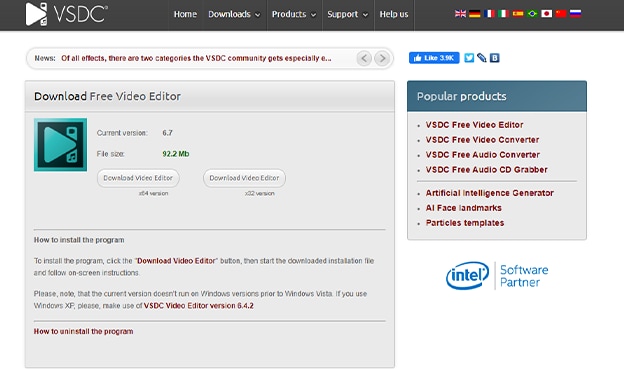
Task: Click the 'How to install the program' heading
Action: (79, 240)
